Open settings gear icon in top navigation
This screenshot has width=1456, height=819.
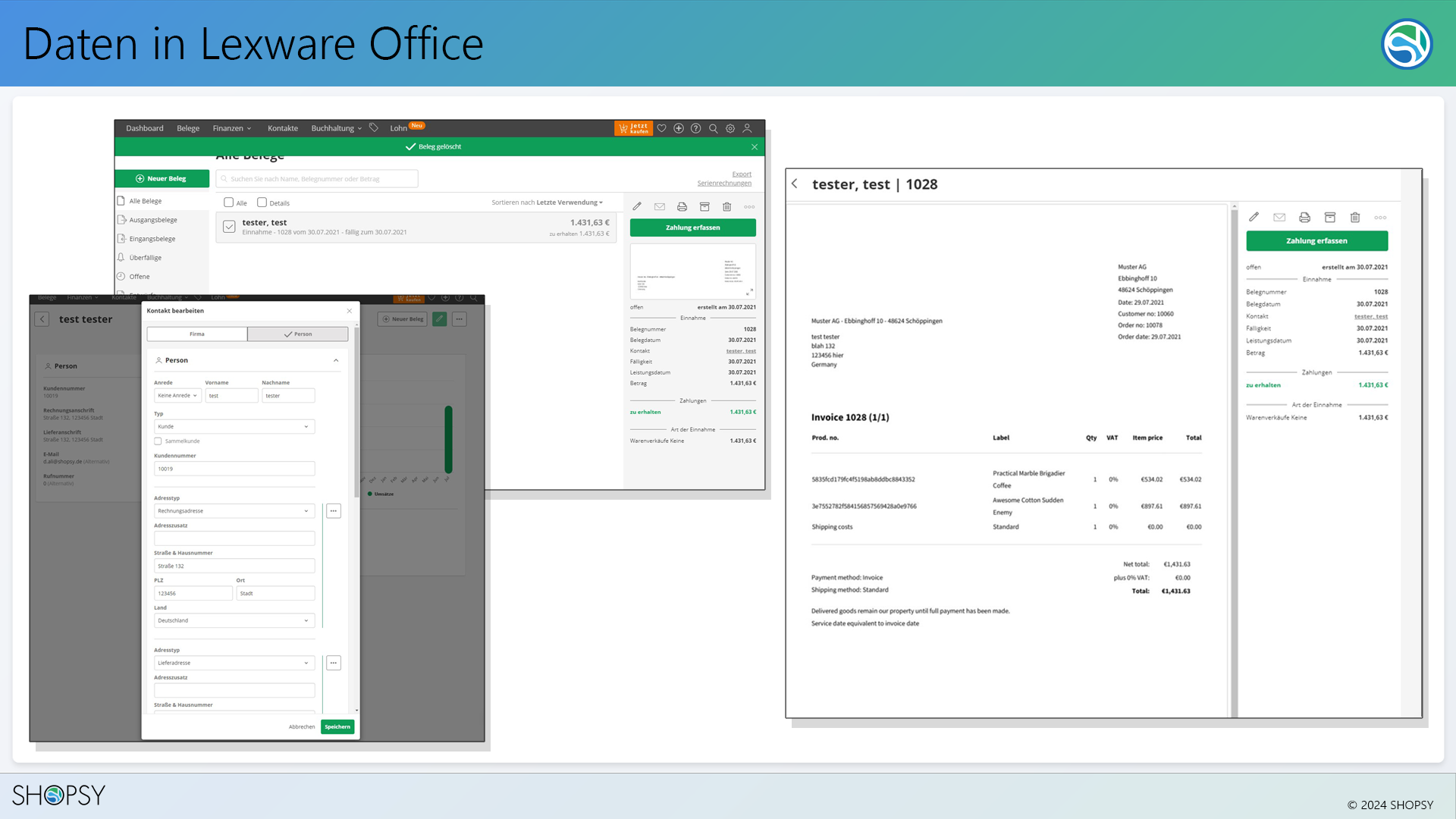pyautogui.click(x=730, y=128)
